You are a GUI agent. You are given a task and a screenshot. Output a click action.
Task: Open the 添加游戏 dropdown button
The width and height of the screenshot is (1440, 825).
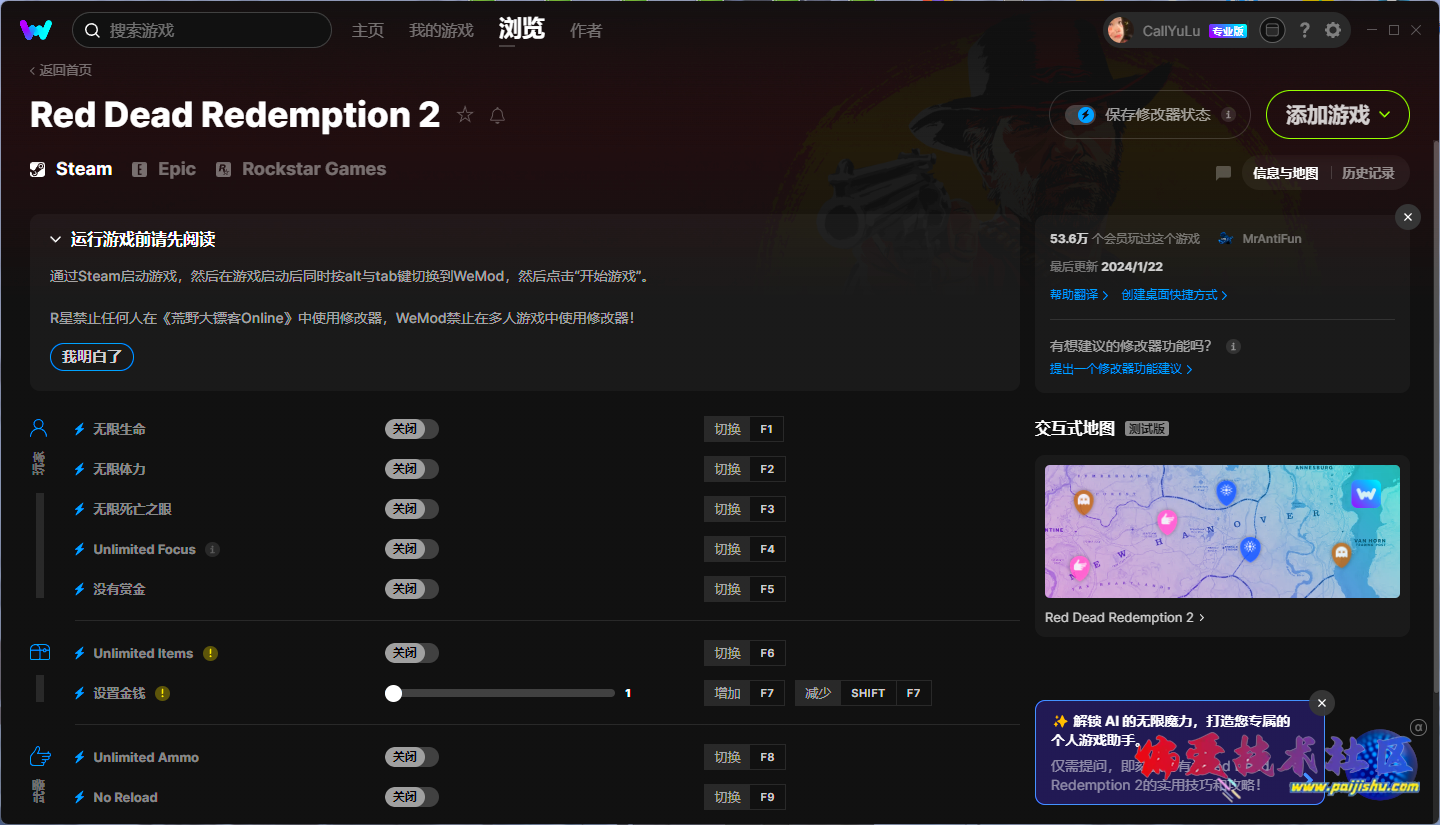point(1338,115)
